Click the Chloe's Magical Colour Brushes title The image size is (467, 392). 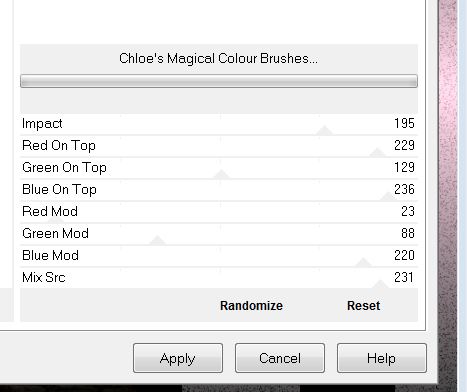(218, 59)
